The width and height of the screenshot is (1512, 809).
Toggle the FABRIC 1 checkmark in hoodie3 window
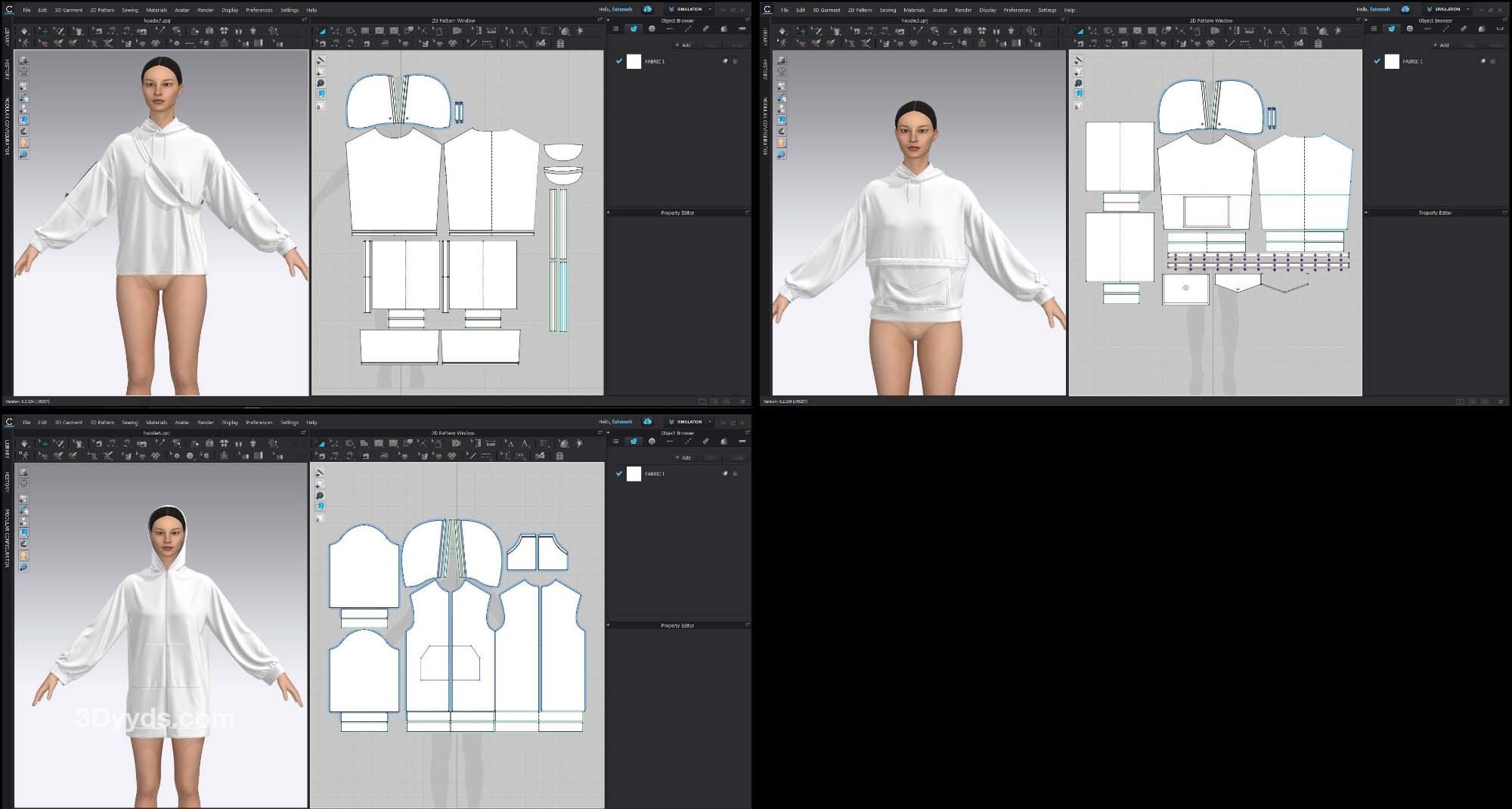tap(1377, 61)
